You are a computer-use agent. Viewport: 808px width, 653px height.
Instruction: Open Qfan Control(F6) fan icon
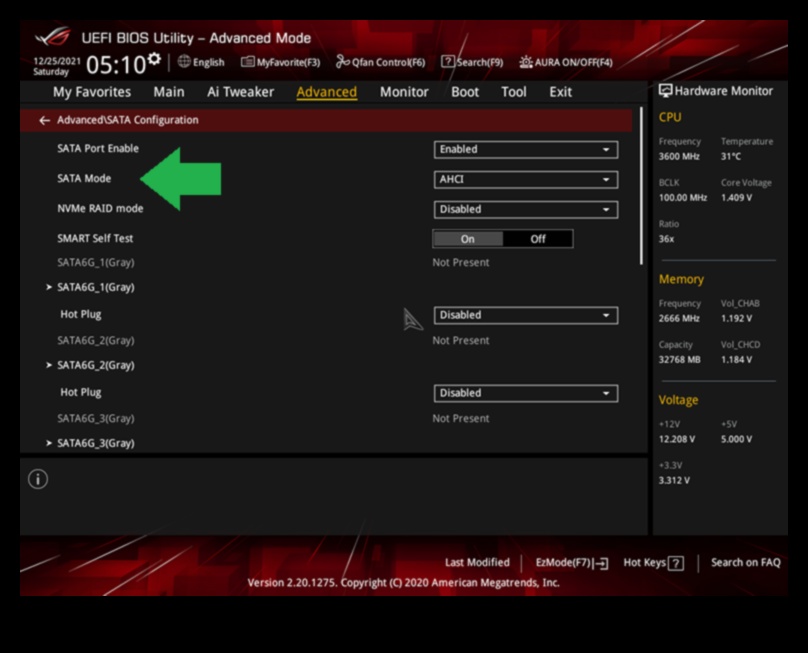pyautogui.click(x=343, y=62)
